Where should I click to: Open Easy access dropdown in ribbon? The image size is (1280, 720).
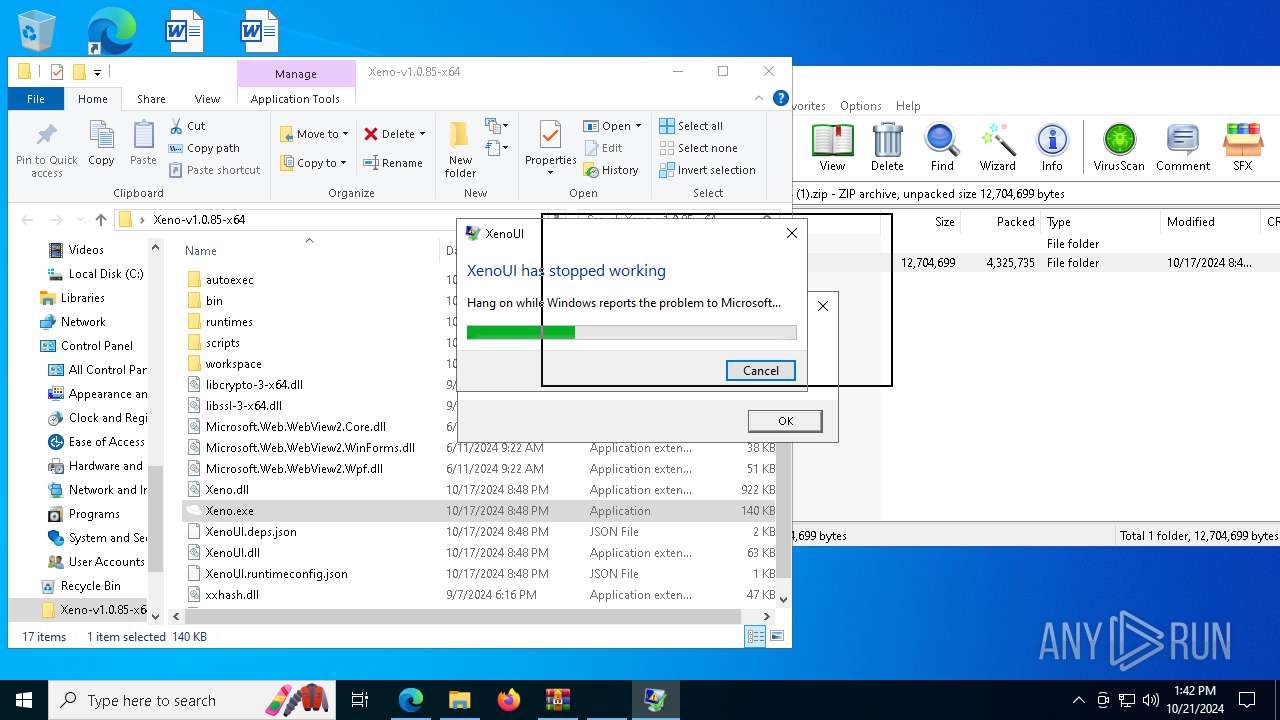497,149
